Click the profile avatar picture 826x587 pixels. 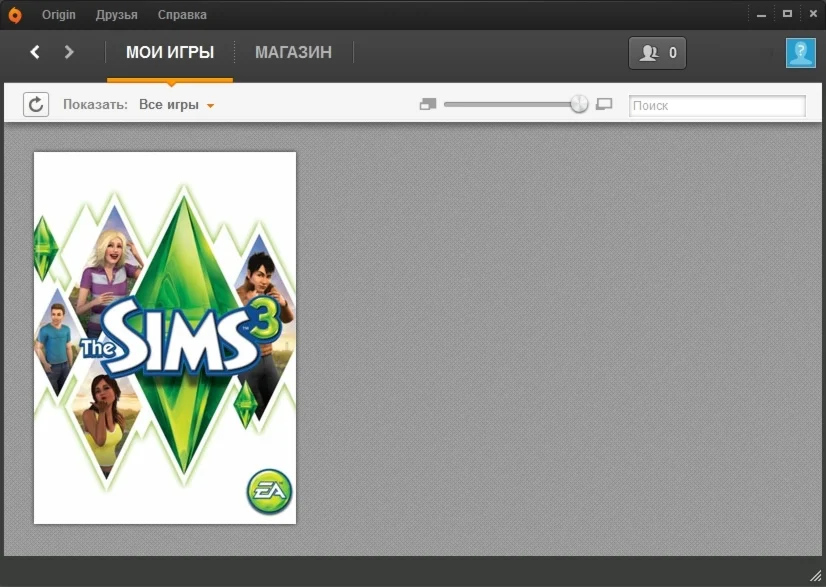click(801, 52)
